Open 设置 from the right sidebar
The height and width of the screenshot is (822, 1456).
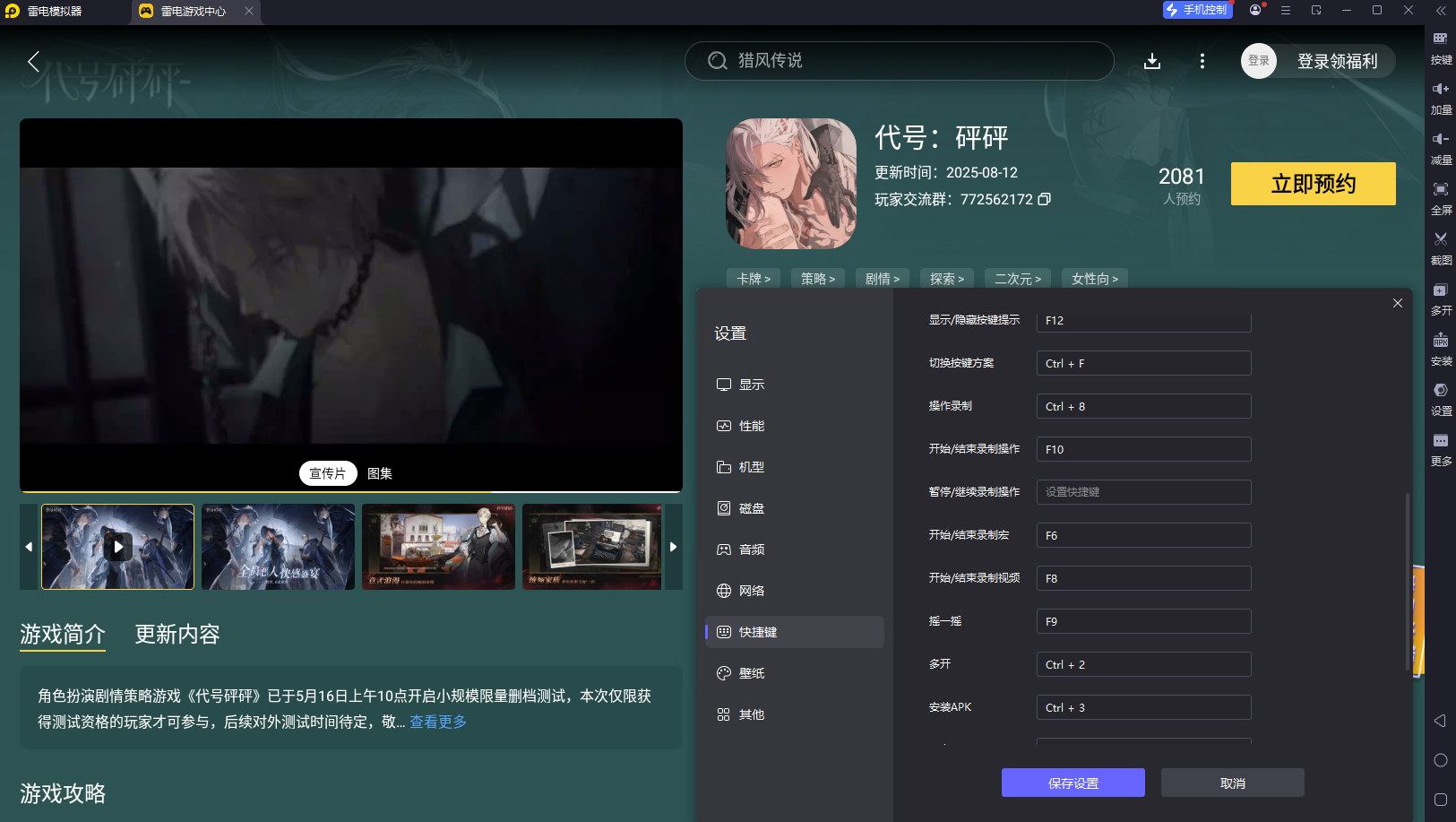[x=1441, y=400]
